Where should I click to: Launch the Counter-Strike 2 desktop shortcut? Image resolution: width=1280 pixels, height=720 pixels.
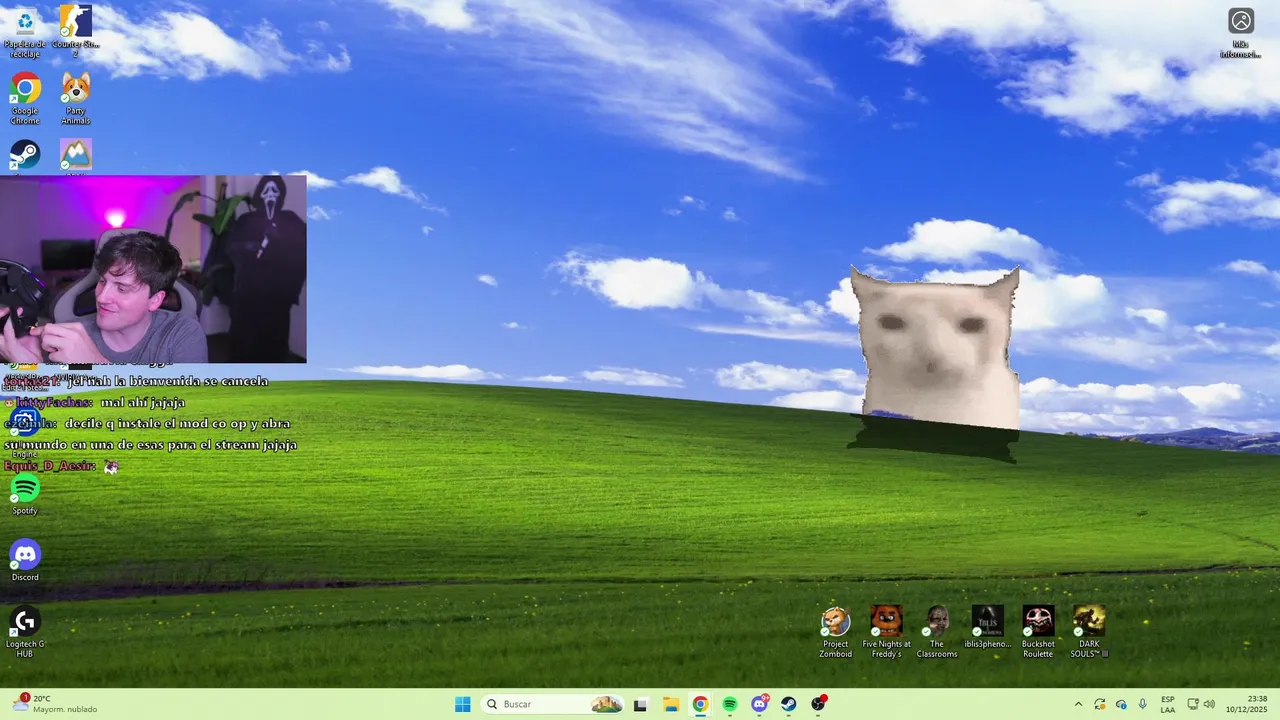(x=75, y=31)
